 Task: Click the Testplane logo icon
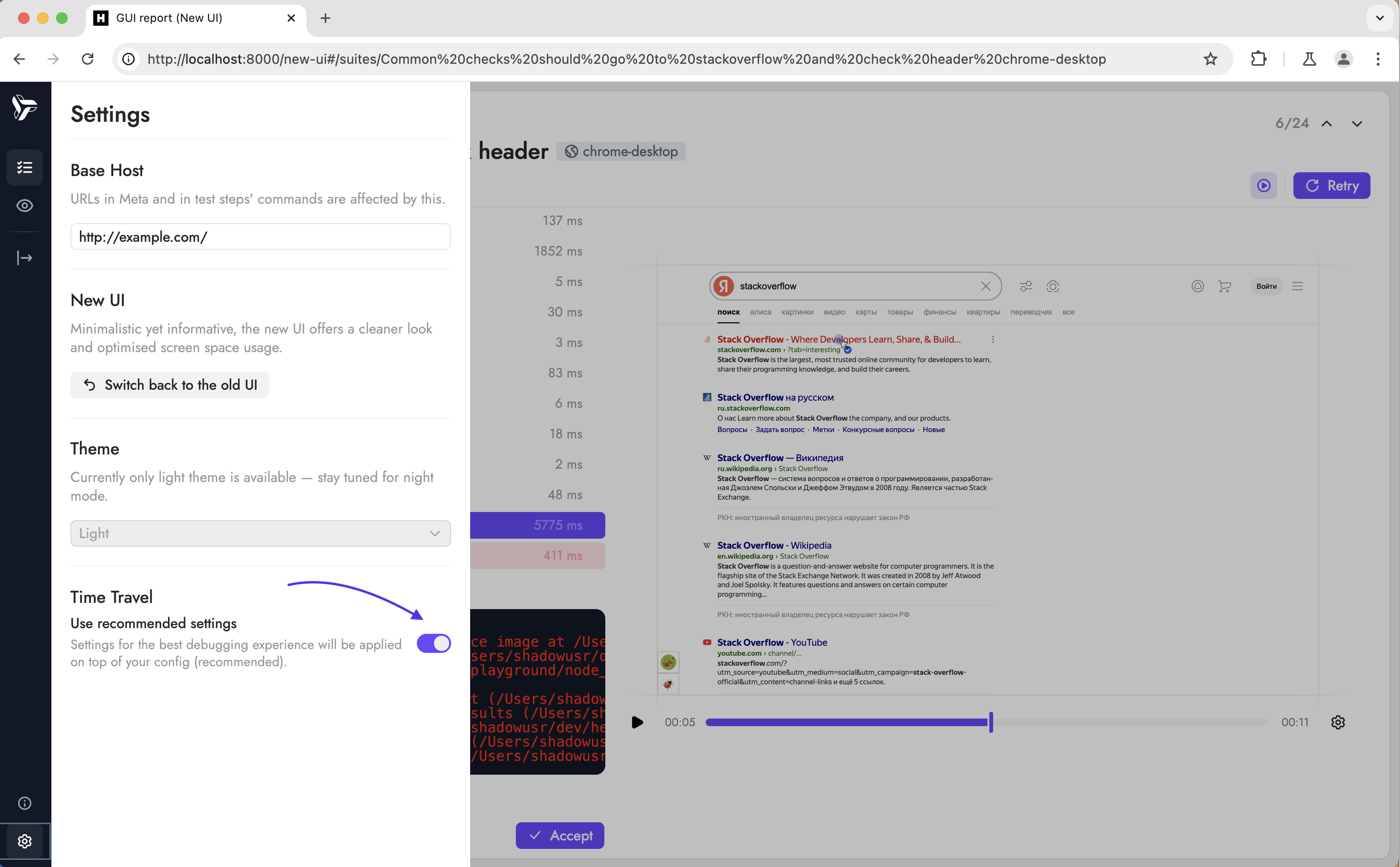click(25, 107)
